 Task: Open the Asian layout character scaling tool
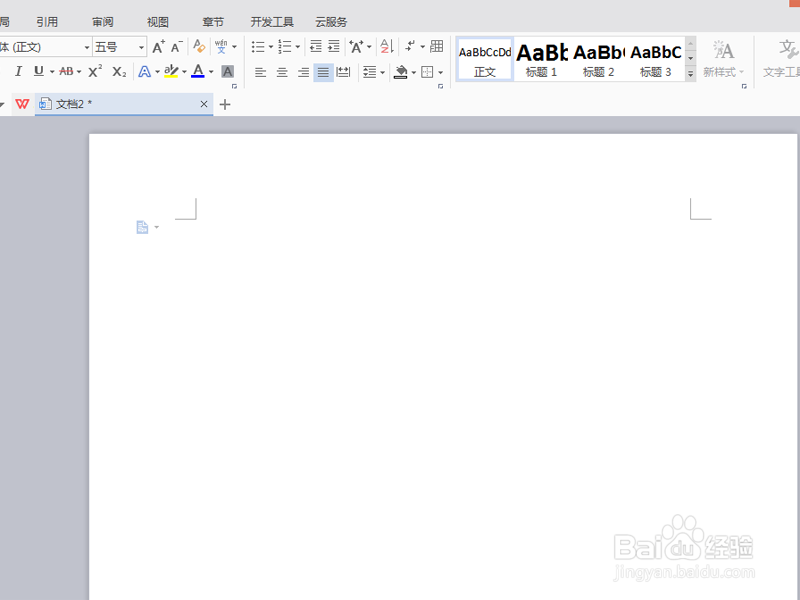(356, 47)
